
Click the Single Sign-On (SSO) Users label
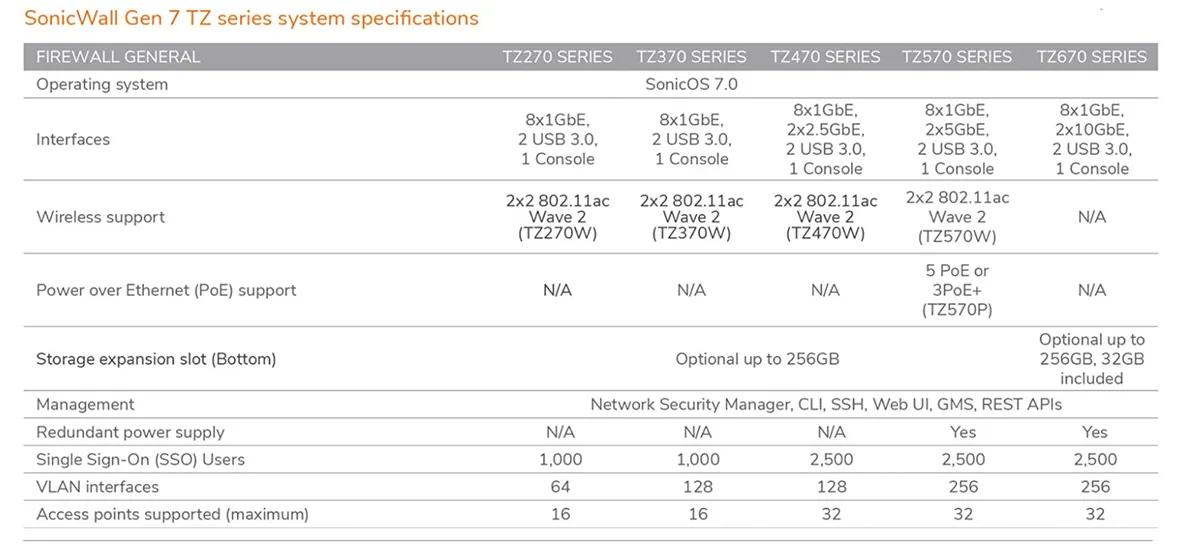coord(140,460)
